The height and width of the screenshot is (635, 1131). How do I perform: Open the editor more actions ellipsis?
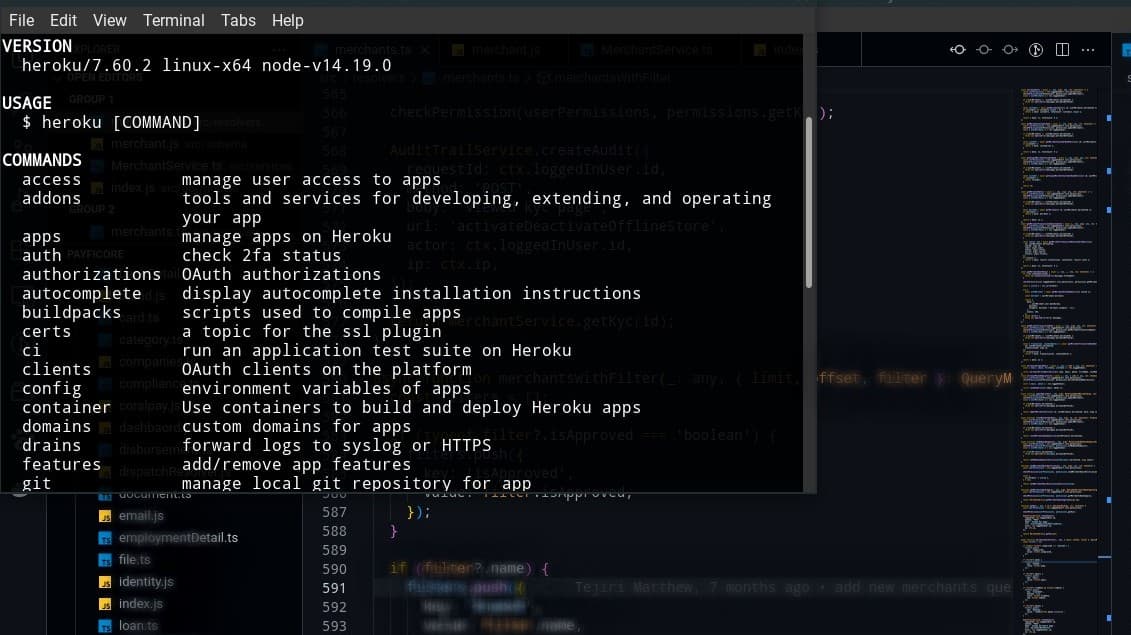pos(1089,50)
